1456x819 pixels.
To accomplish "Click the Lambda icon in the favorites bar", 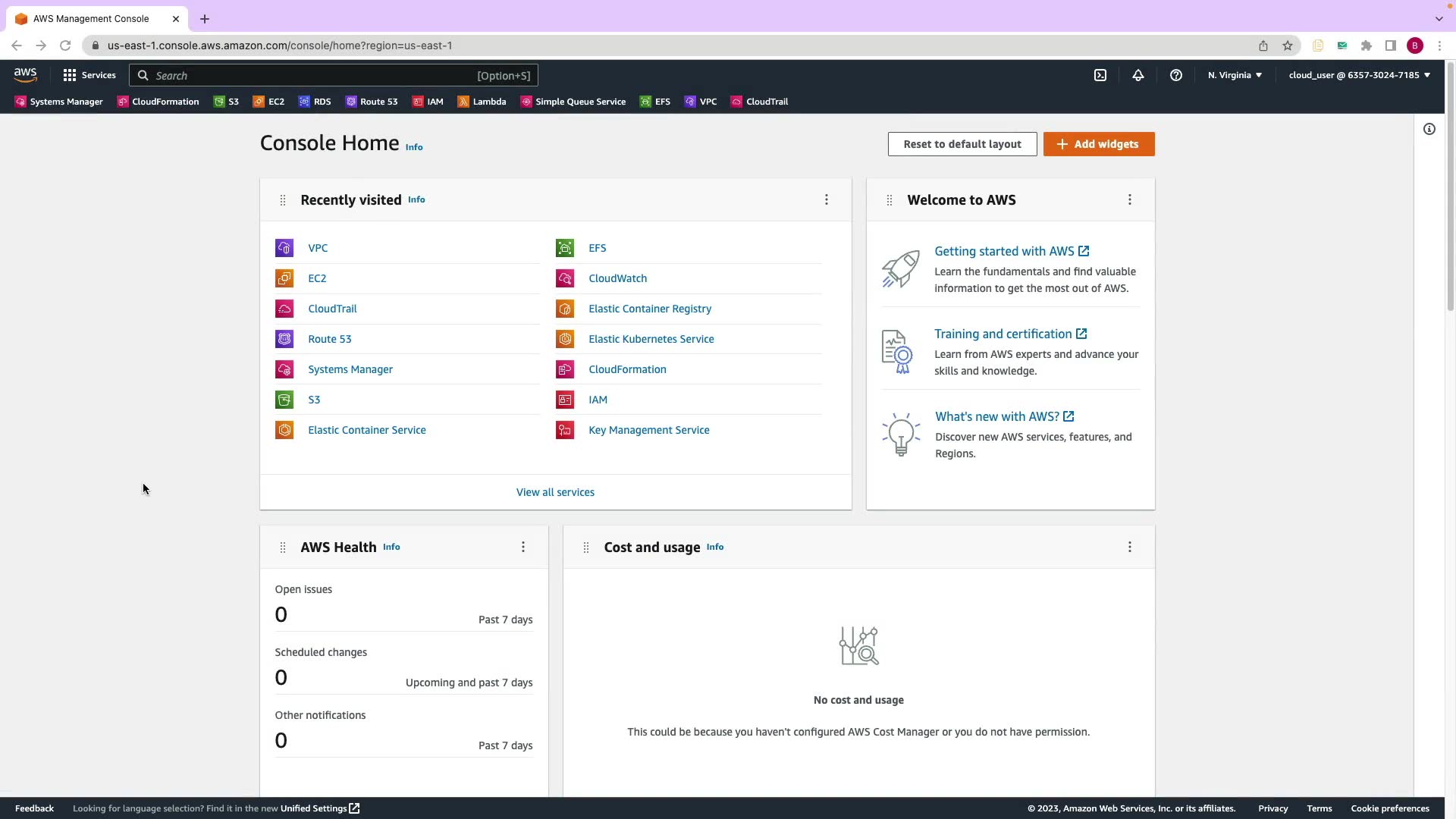I will [x=463, y=102].
